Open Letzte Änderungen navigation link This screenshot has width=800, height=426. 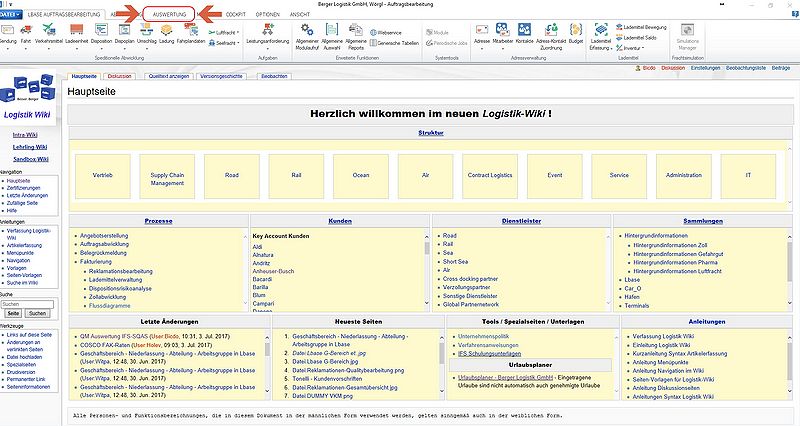[27, 195]
